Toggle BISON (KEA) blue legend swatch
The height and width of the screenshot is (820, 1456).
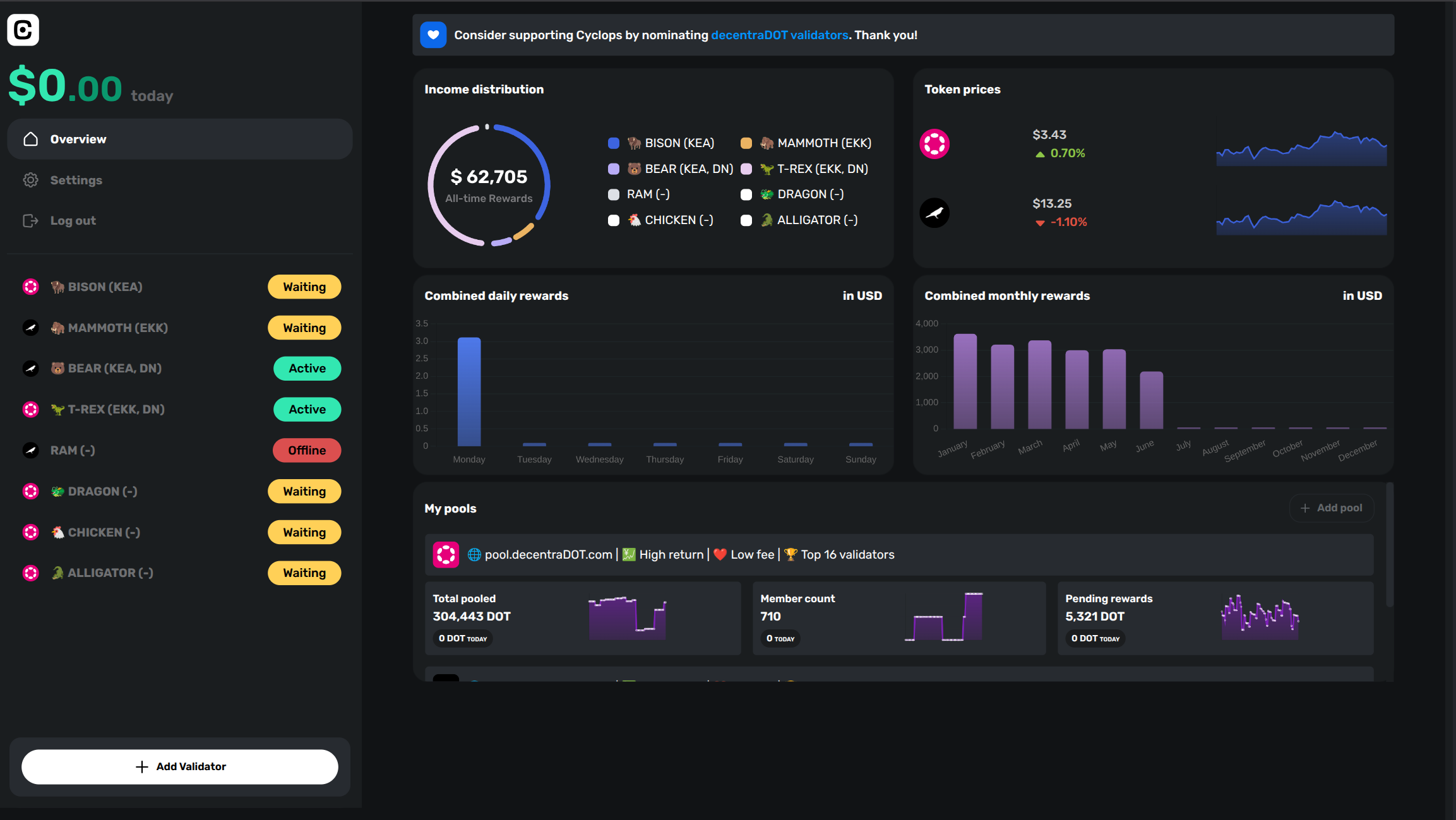click(x=613, y=143)
